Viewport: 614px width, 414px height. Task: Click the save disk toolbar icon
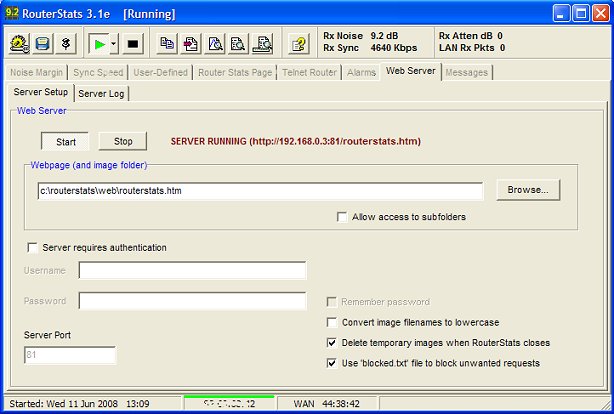[x=43, y=44]
